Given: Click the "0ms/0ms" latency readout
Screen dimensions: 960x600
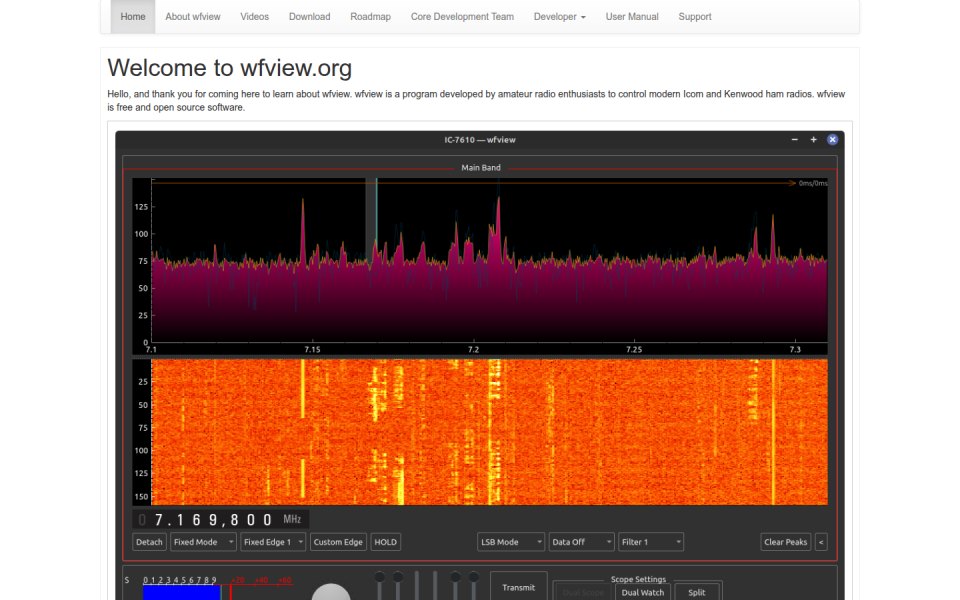Looking at the screenshot, I should point(813,183).
